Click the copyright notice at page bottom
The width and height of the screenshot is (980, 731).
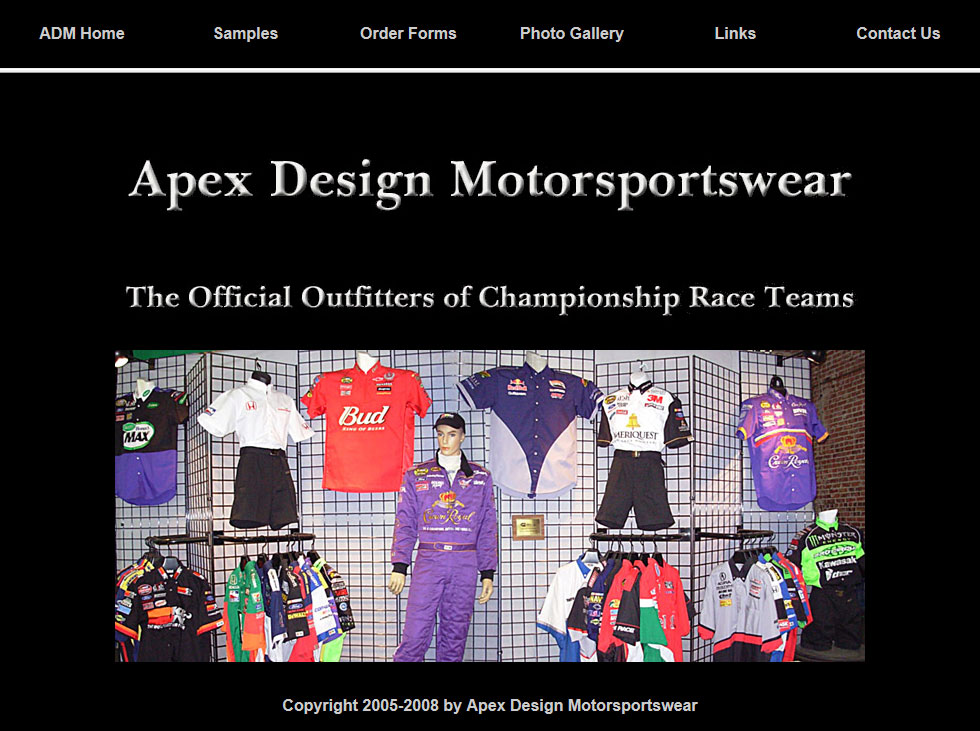pyautogui.click(x=490, y=705)
